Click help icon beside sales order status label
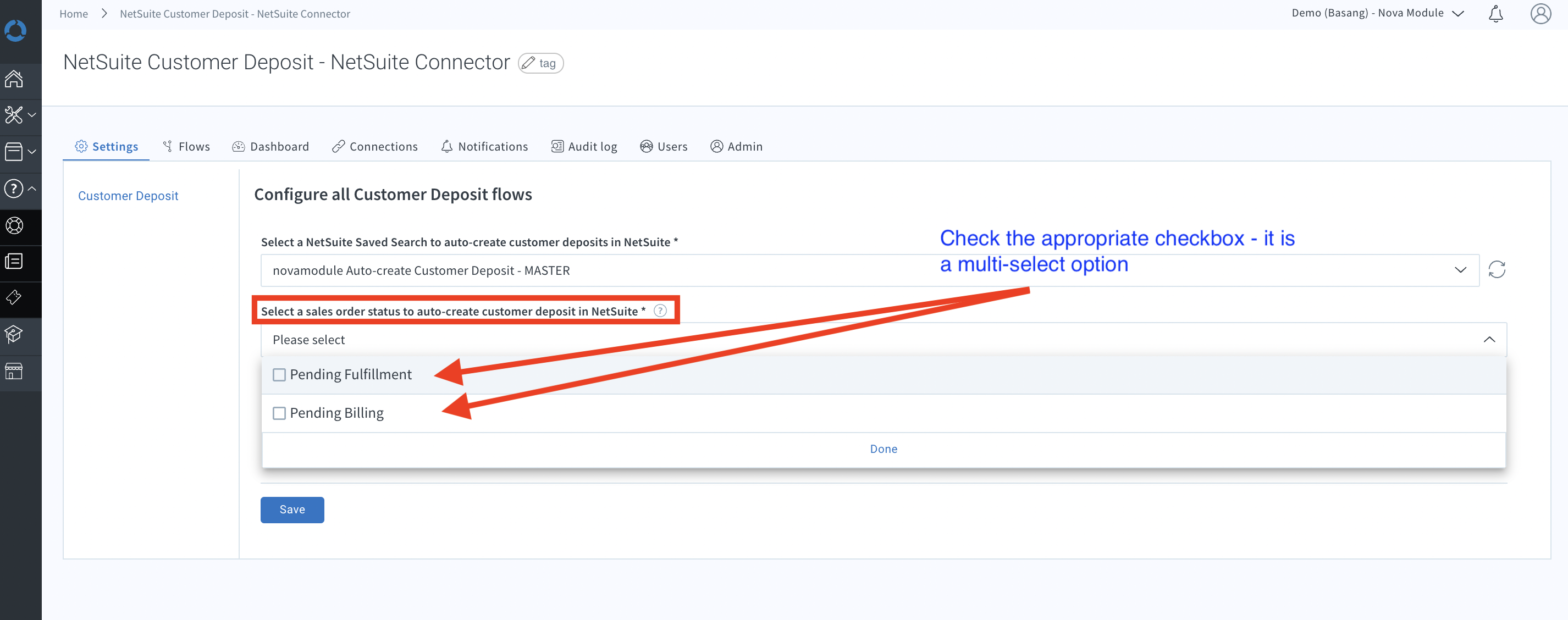The image size is (1568, 620). click(660, 311)
